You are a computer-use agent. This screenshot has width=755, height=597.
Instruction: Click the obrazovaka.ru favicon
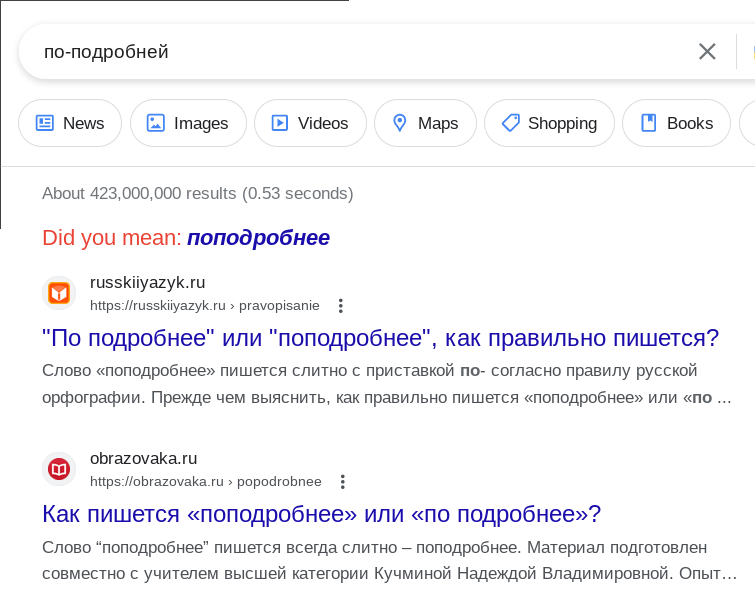59,469
